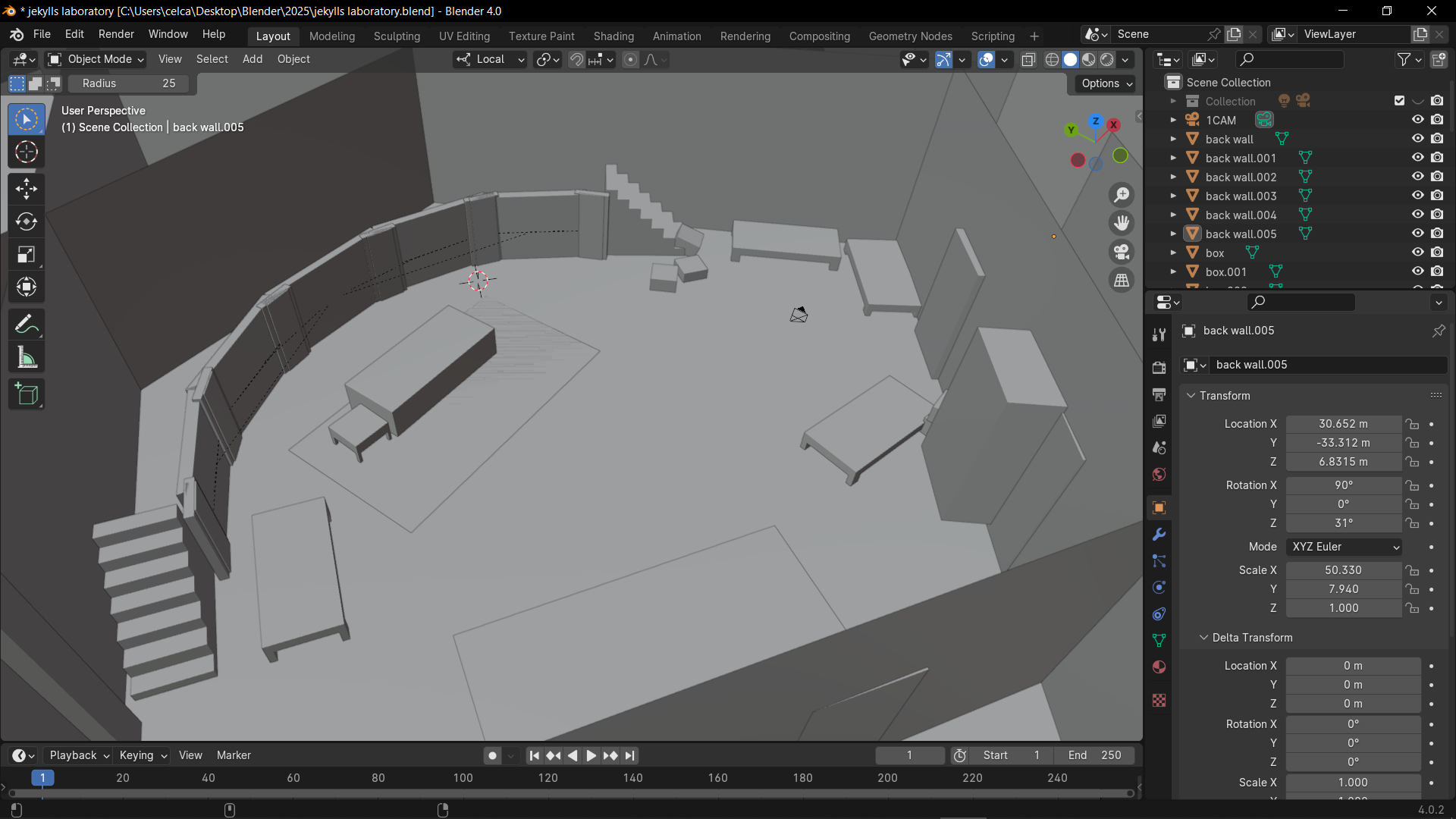Select the Move tool in toolbar

(27, 188)
